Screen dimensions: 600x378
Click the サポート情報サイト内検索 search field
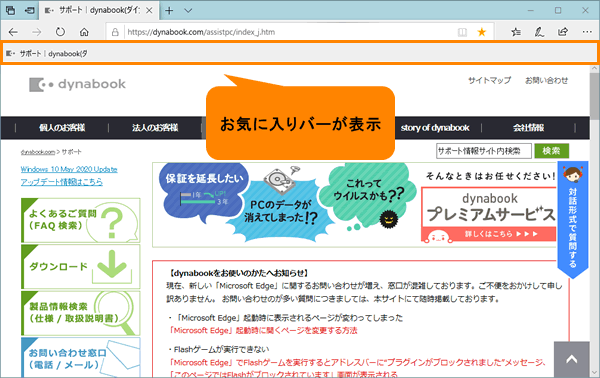click(x=484, y=151)
